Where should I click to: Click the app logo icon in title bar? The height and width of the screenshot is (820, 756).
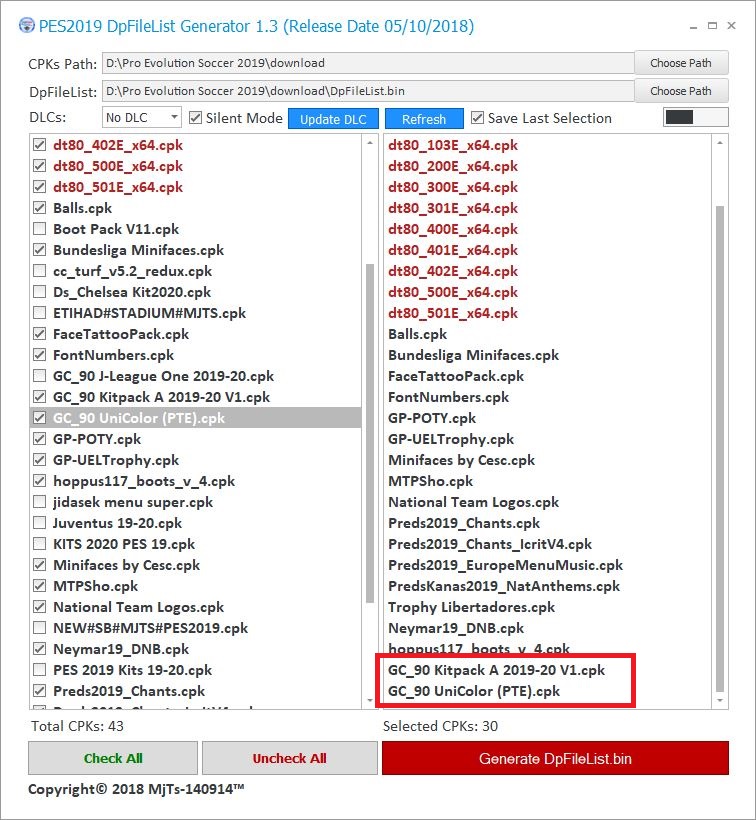point(27,25)
